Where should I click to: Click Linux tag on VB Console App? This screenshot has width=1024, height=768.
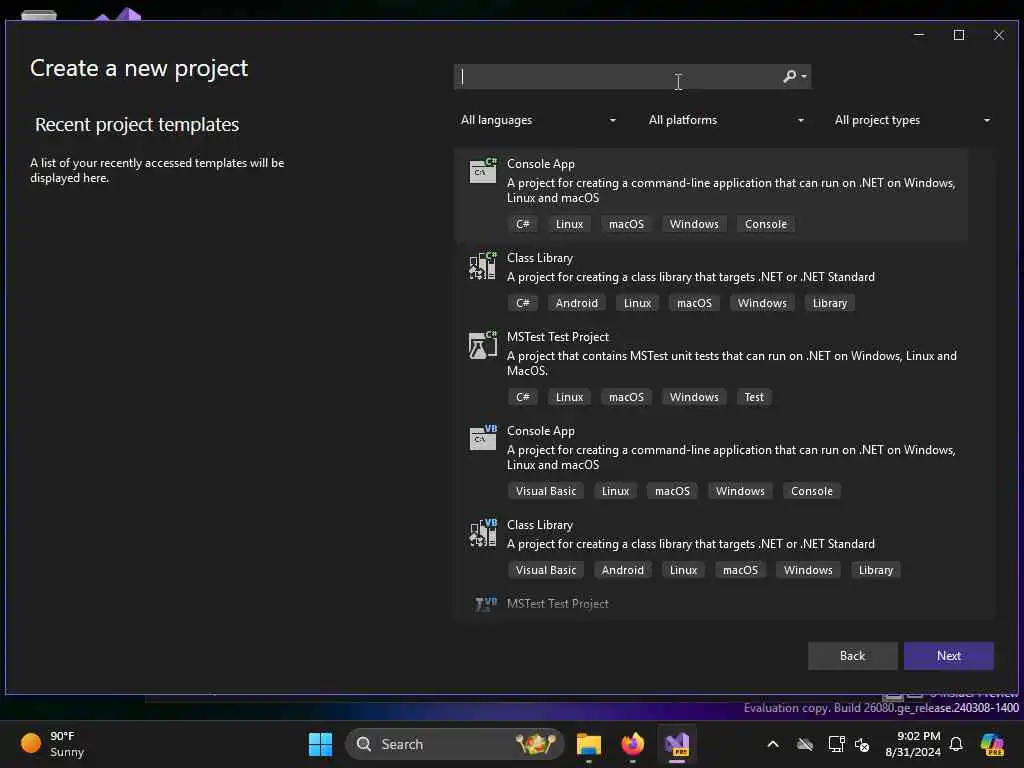pos(615,491)
